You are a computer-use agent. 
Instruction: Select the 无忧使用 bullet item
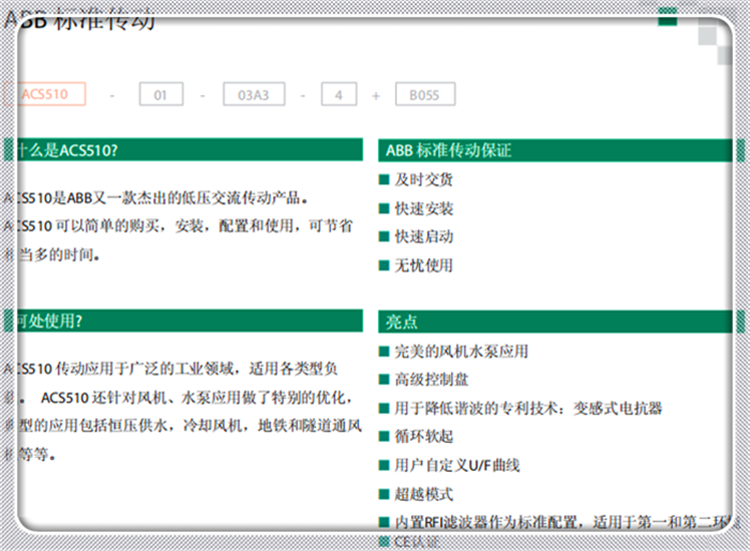(416, 265)
